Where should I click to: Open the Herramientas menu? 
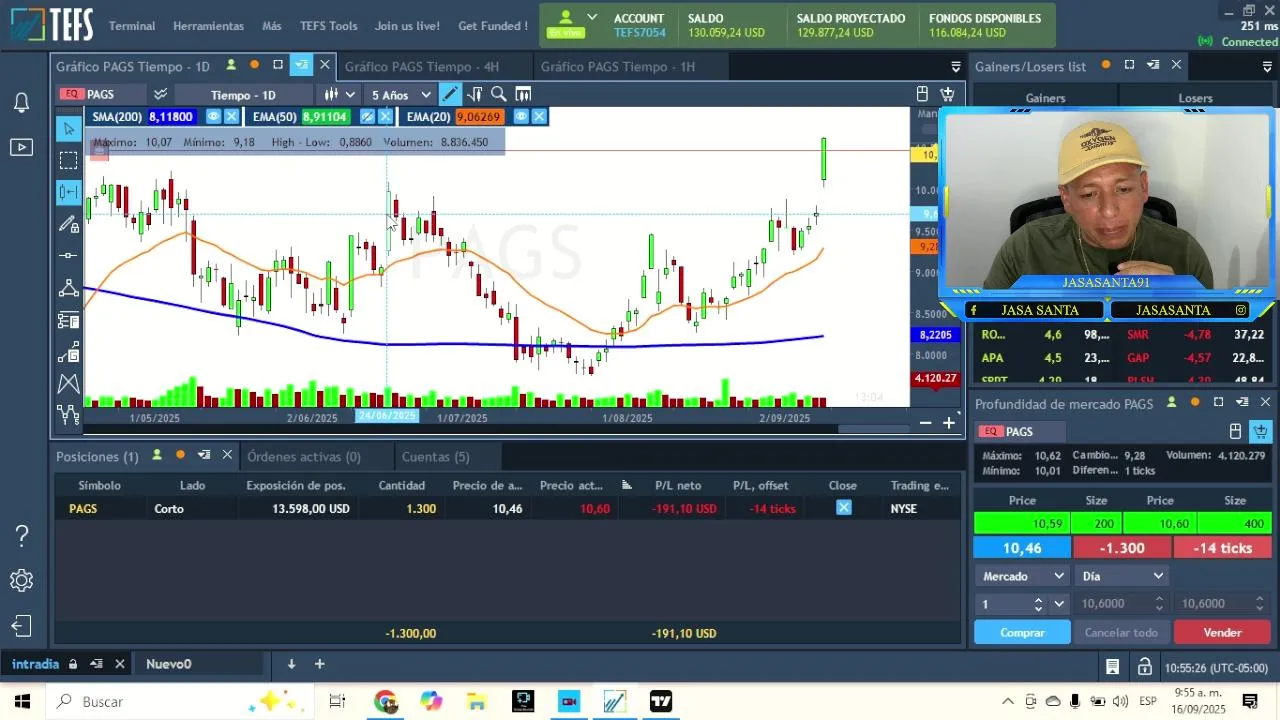[208, 26]
